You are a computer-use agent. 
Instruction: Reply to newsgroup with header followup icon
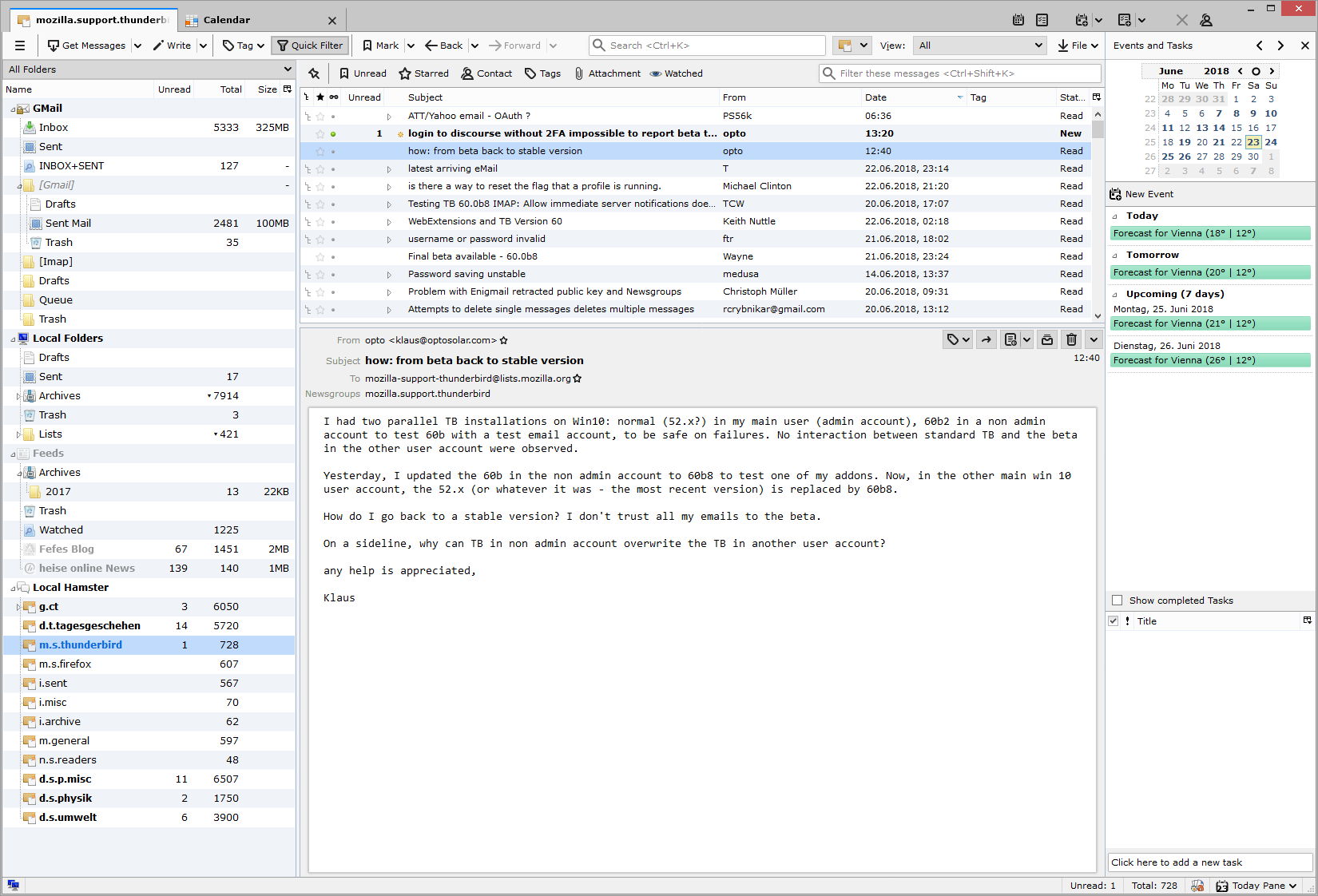pyautogui.click(x=1010, y=339)
